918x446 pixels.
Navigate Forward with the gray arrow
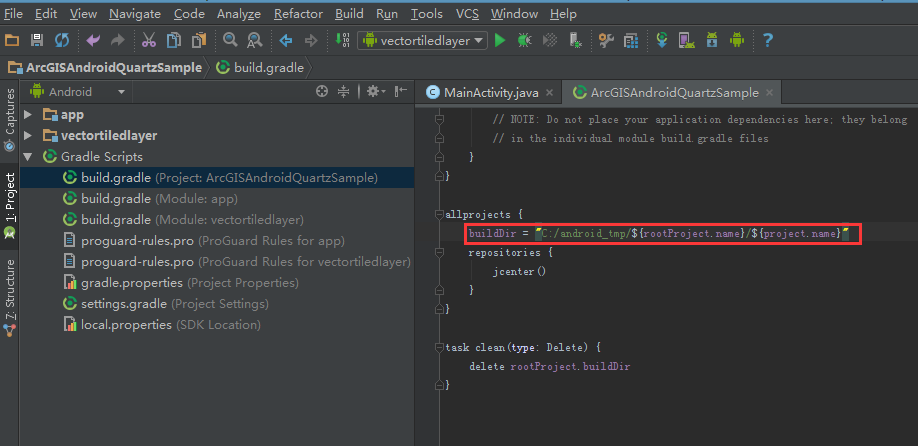(x=311, y=40)
